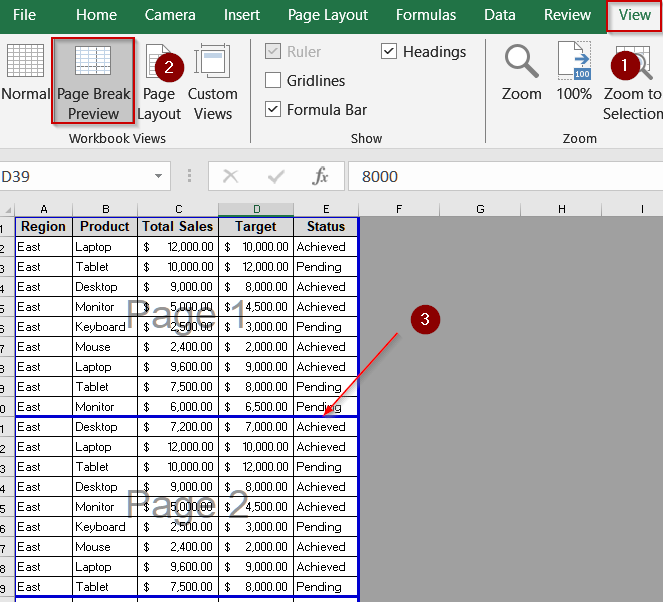Select Achieved status in row 2
The height and width of the screenshot is (602, 663).
point(326,247)
